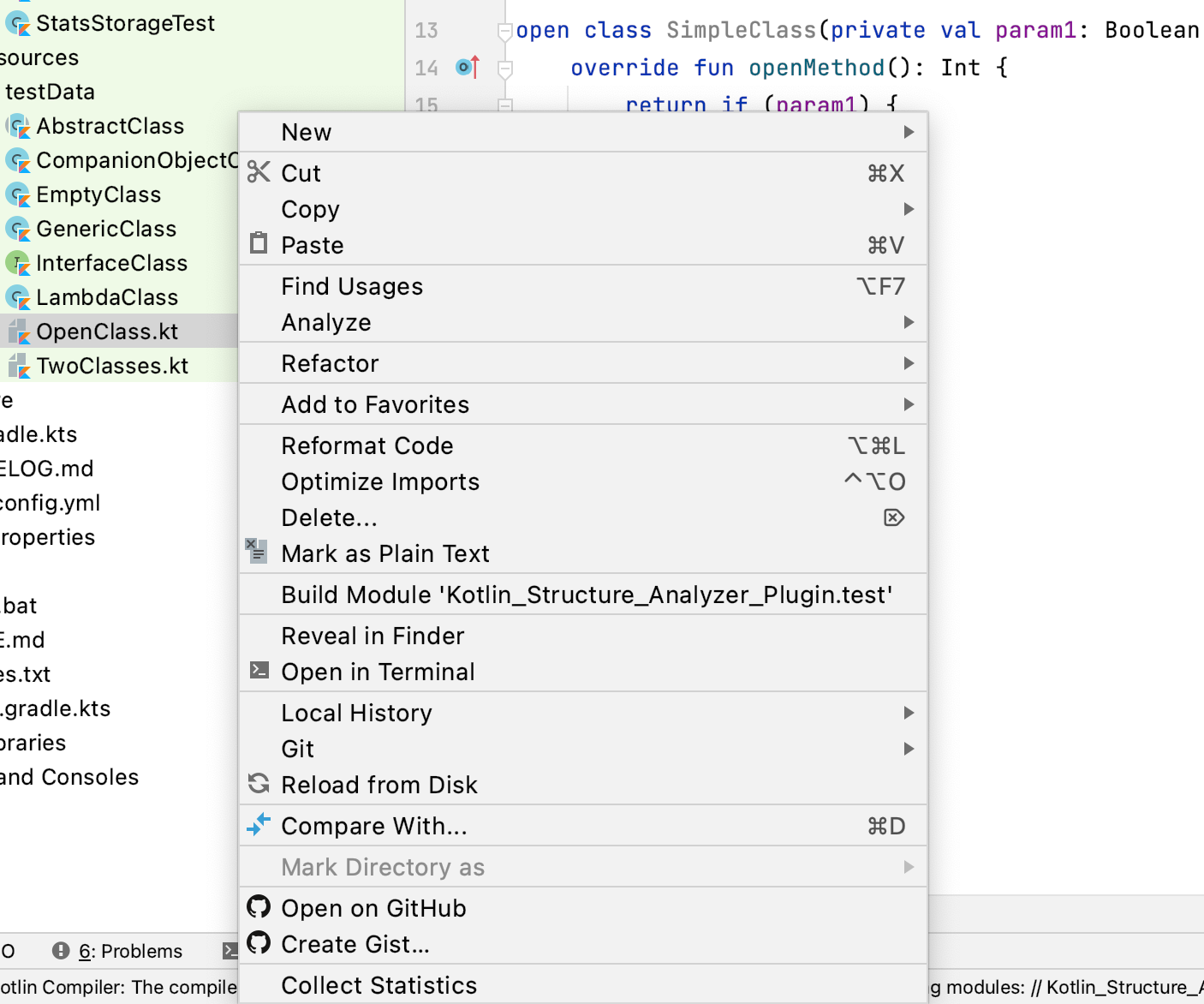Click the Cut scissors icon
Screen dimensions: 1204x1004
(259, 172)
